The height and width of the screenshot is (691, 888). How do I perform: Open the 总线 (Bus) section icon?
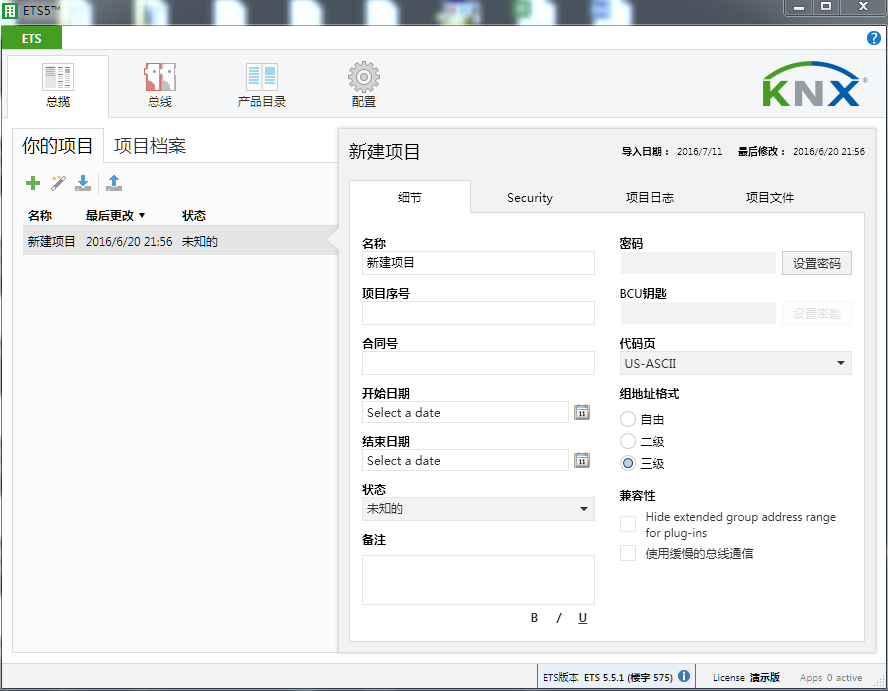point(160,78)
